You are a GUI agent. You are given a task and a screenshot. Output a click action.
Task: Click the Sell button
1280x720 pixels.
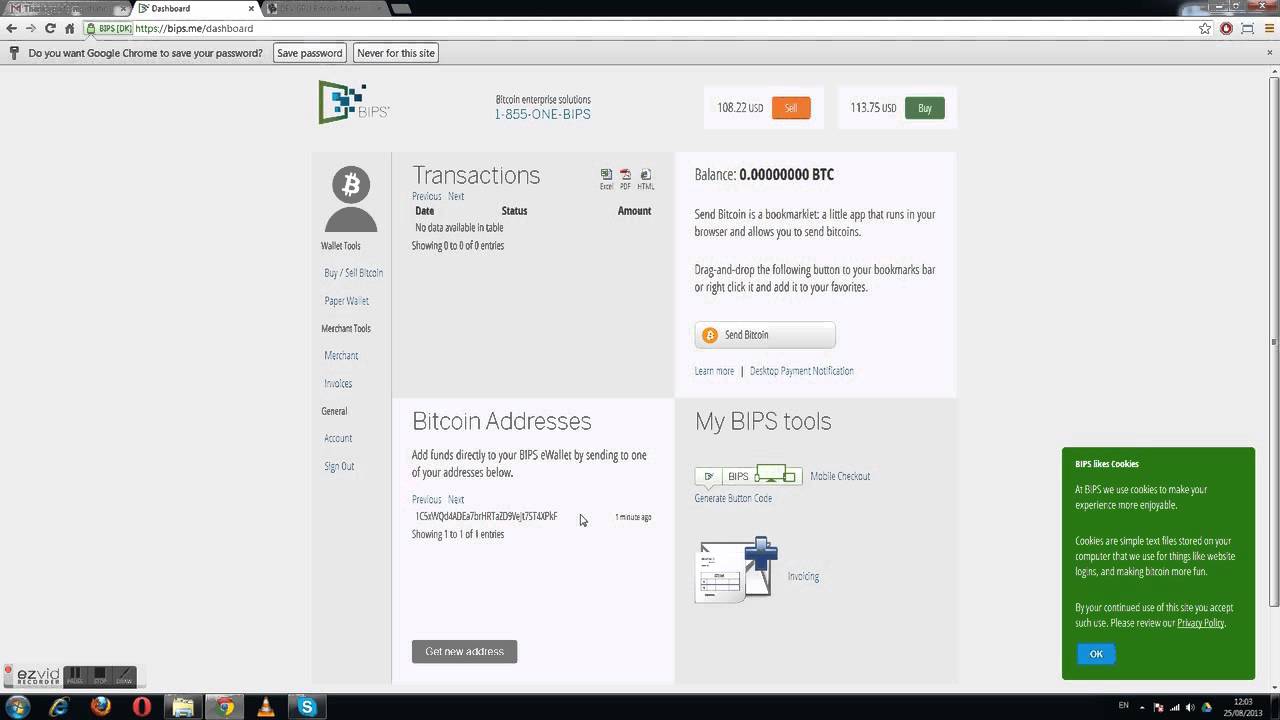pyautogui.click(x=790, y=108)
